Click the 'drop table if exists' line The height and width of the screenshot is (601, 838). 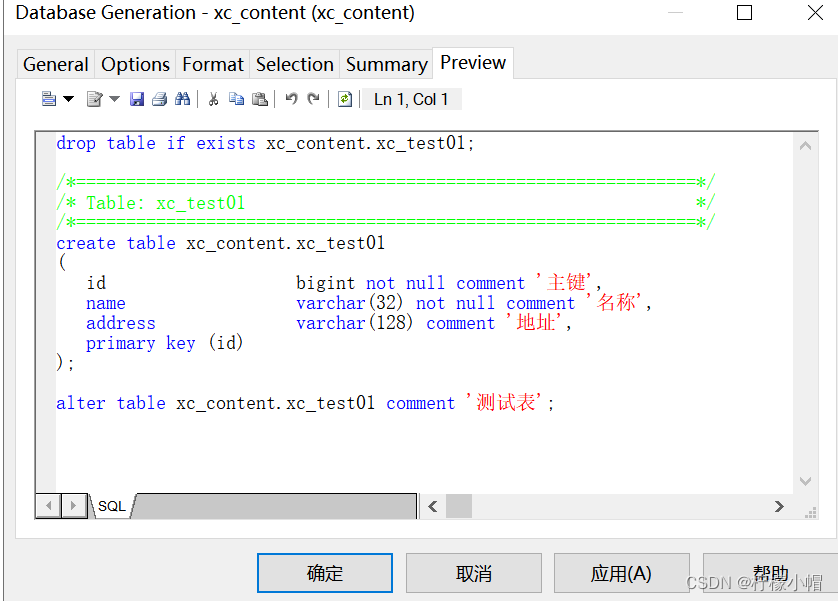[x=265, y=143]
